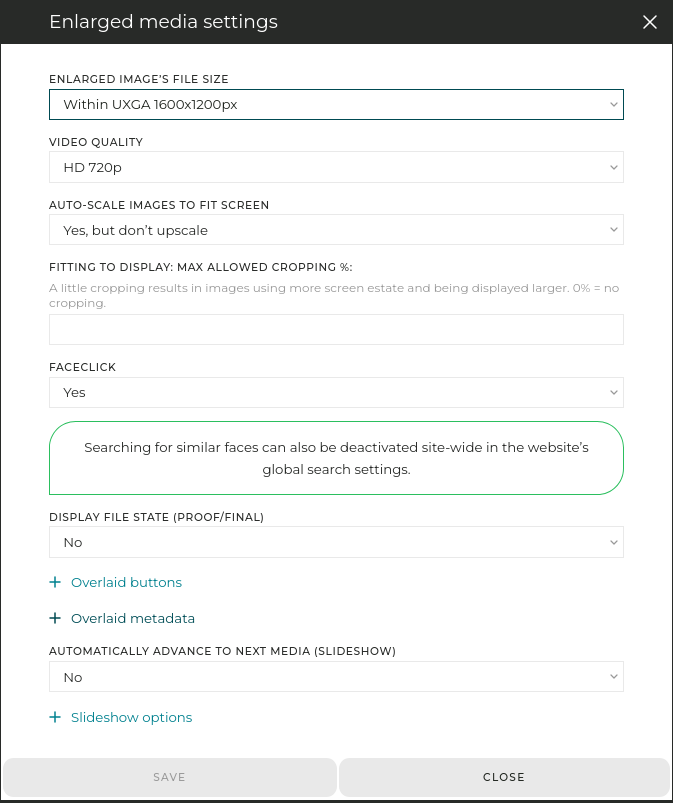Screen dimensions: 673x803
Task: Close the Enlarged media settings dialog via X icon
Action: (x=650, y=22)
